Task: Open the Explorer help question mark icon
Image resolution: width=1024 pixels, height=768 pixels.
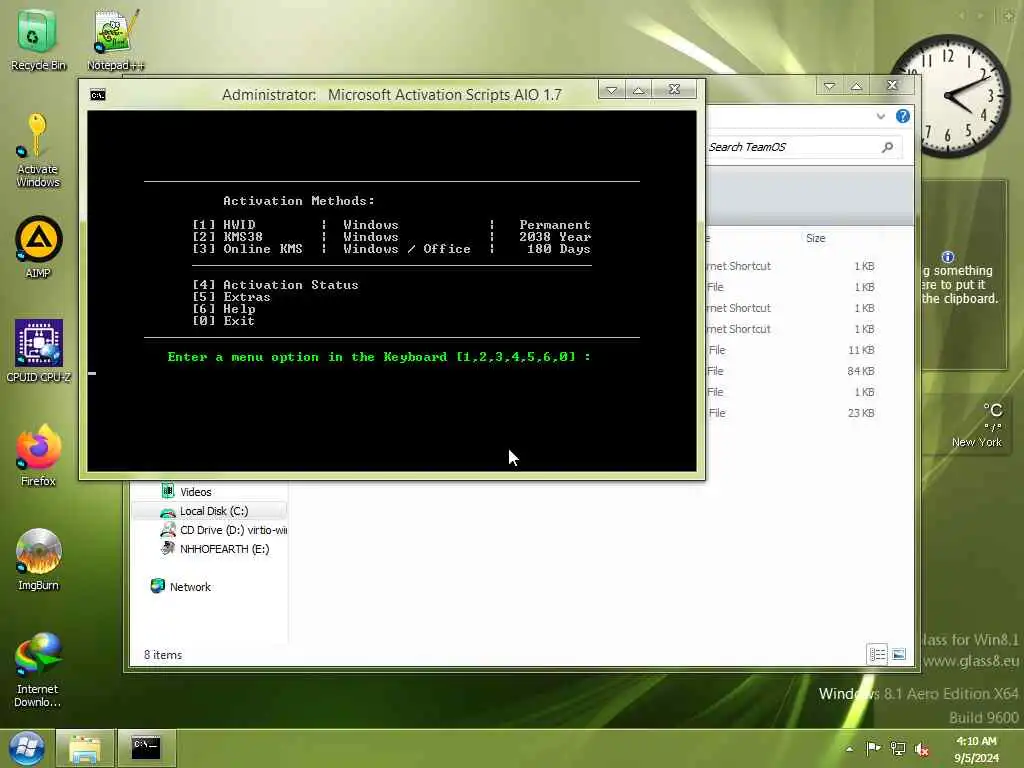Action: pos(903,116)
